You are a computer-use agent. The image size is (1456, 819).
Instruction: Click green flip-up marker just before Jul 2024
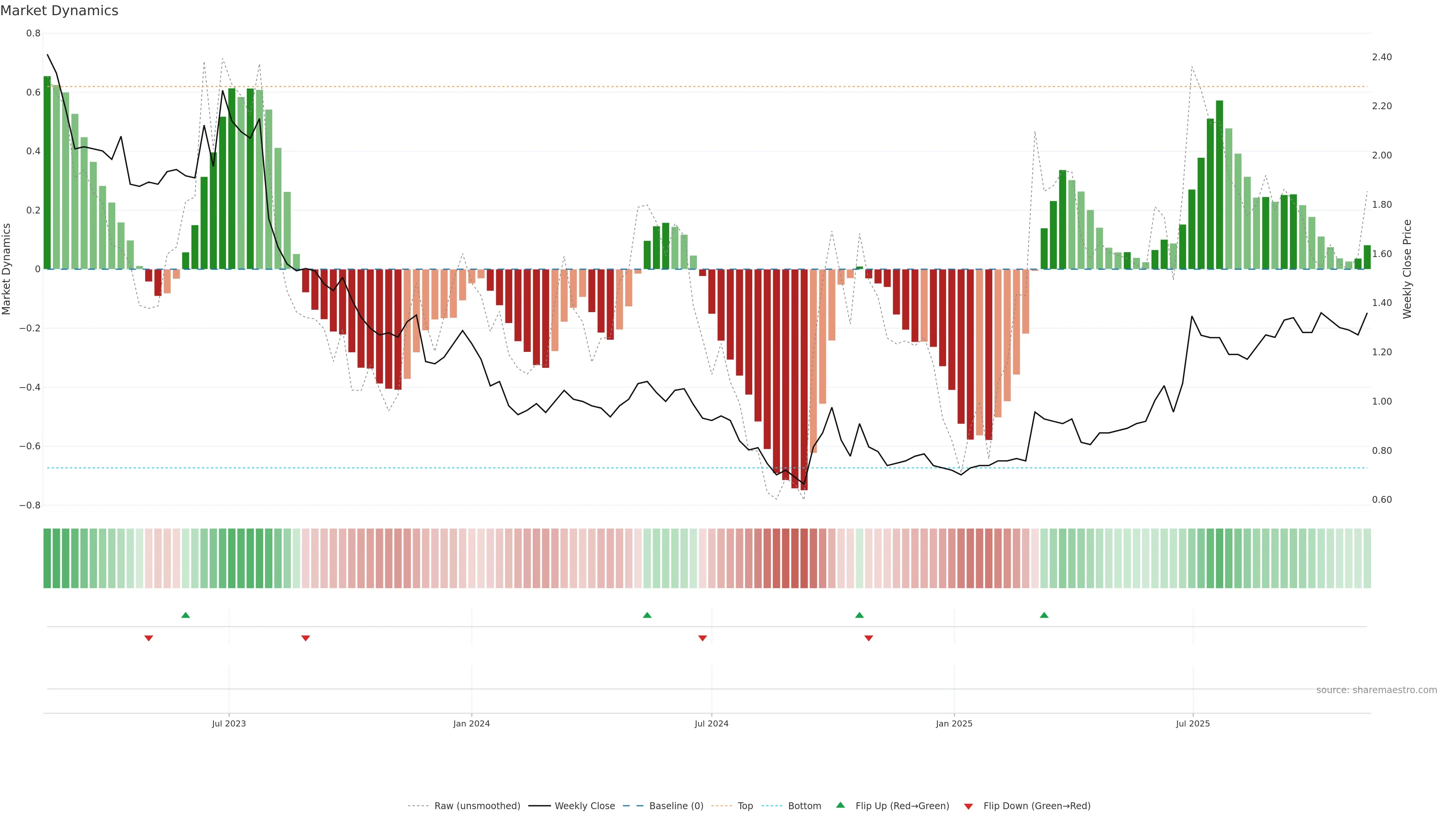(647, 615)
